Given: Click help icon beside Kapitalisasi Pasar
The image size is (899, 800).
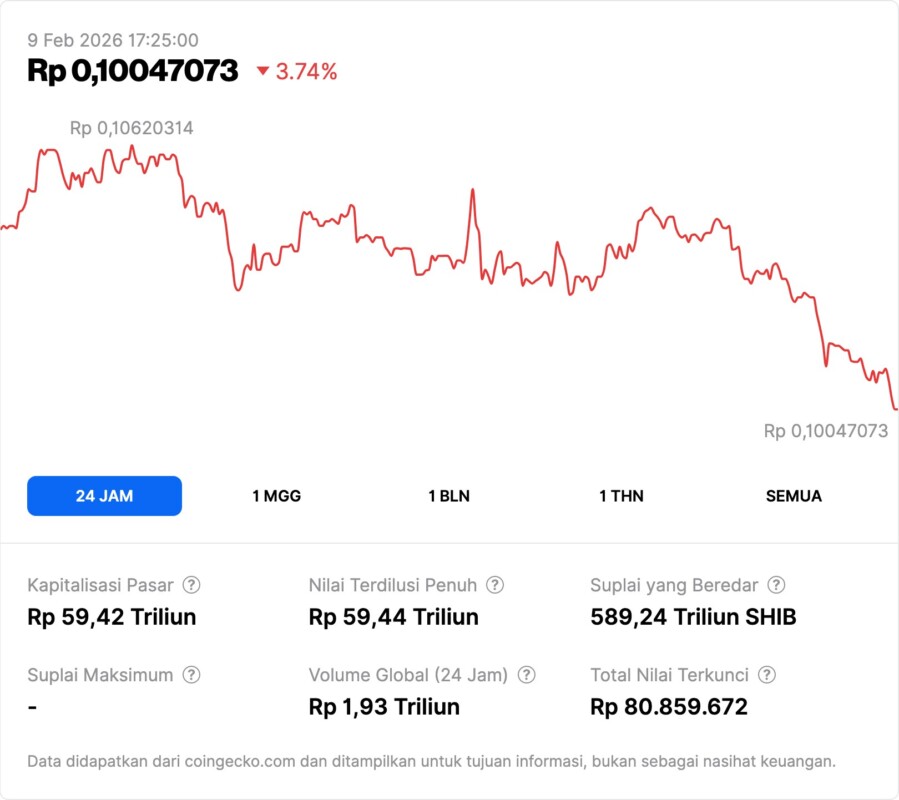Looking at the screenshot, I should [191, 585].
